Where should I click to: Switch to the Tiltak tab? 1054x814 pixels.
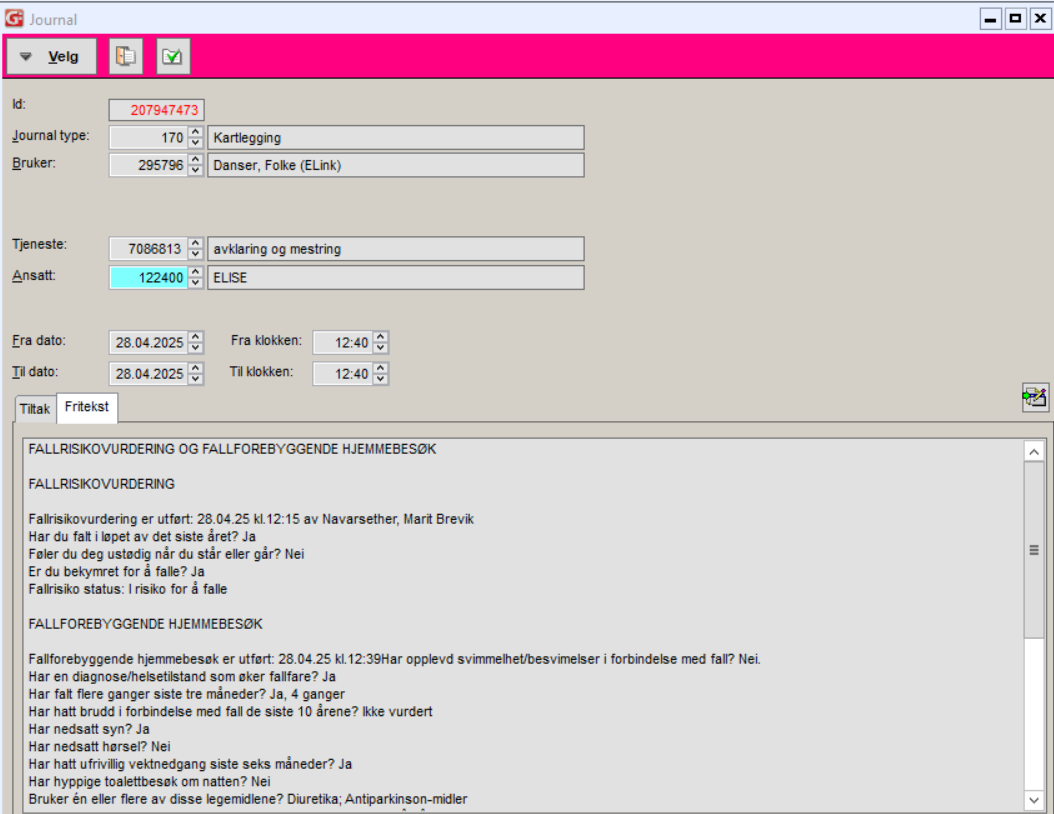pyautogui.click(x=35, y=409)
